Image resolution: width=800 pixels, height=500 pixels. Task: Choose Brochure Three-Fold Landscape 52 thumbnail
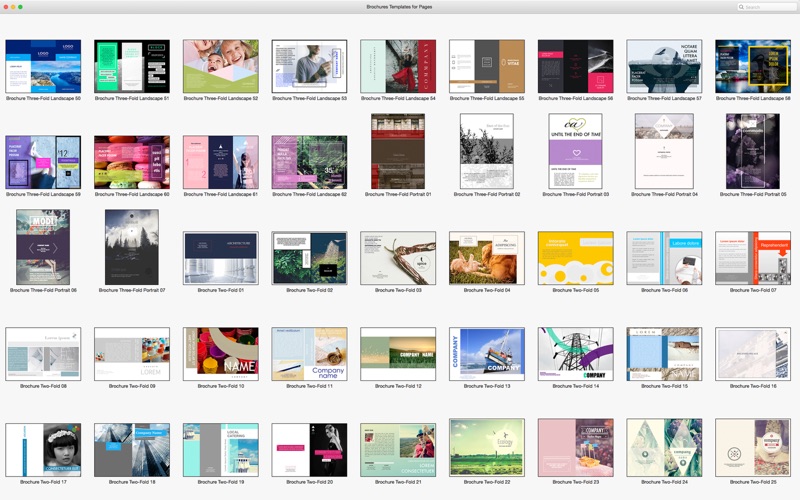point(220,66)
